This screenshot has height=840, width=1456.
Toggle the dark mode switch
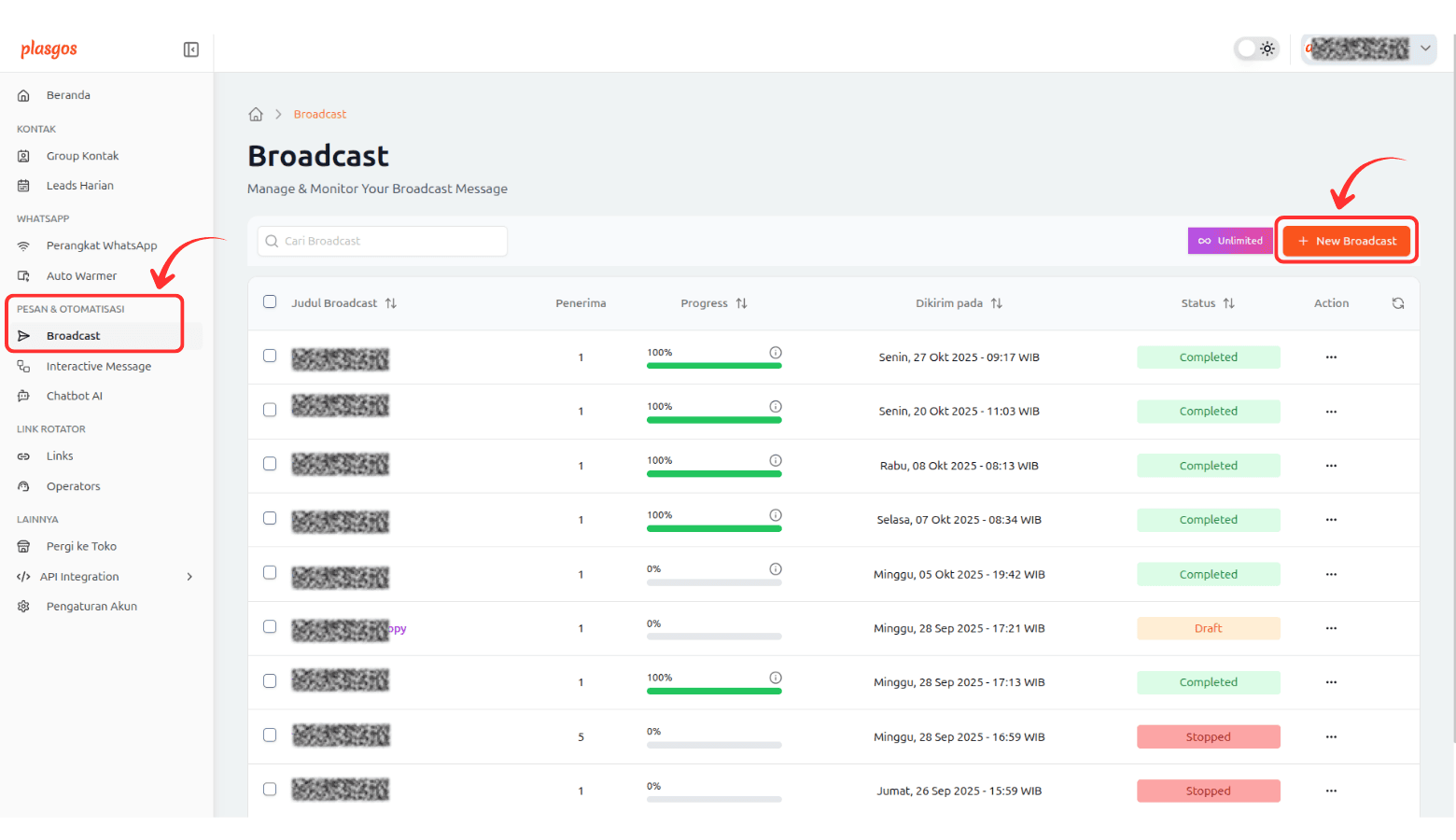pyautogui.click(x=1256, y=49)
